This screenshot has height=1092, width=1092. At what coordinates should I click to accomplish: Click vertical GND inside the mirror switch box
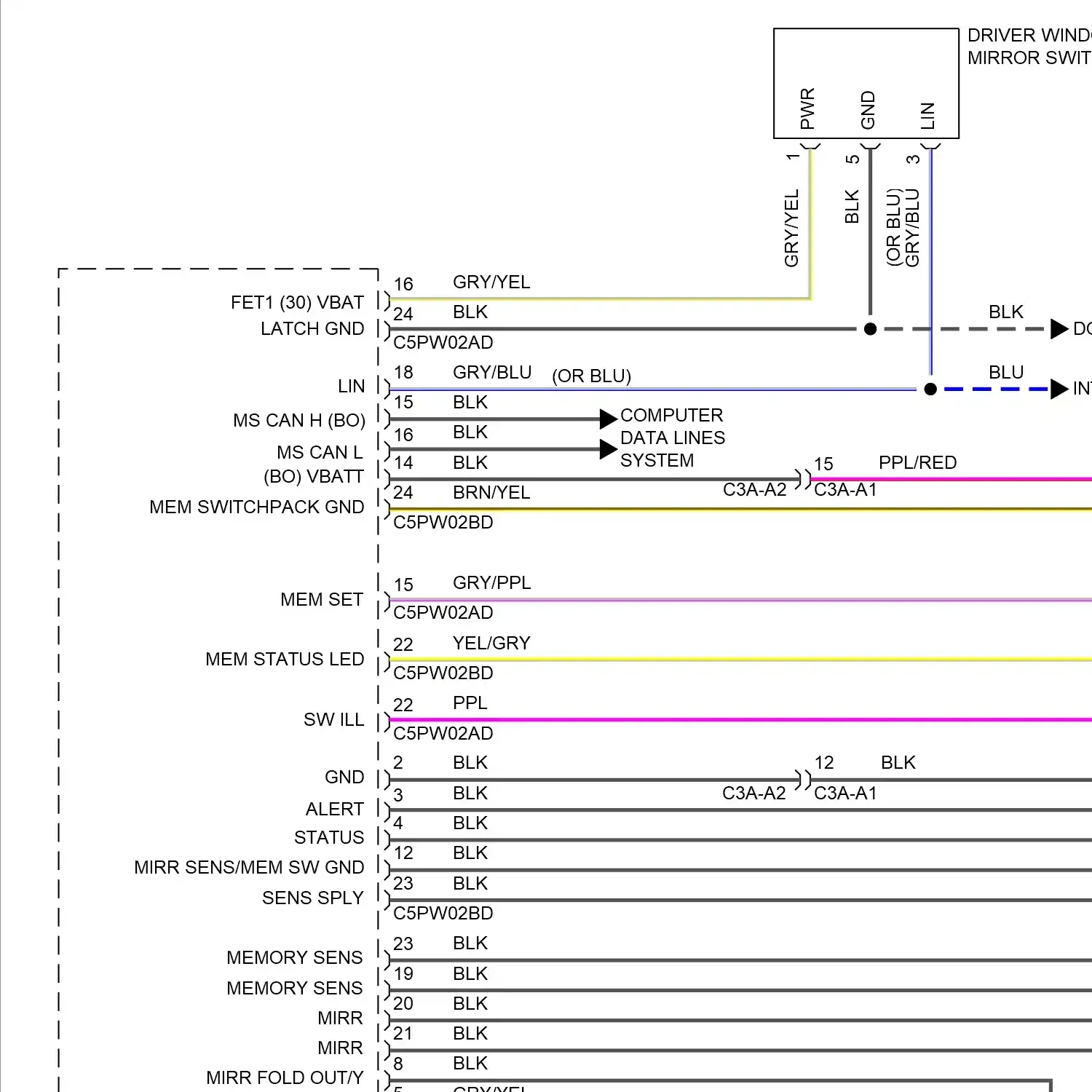pyautogui.click(x=868, y=110)
